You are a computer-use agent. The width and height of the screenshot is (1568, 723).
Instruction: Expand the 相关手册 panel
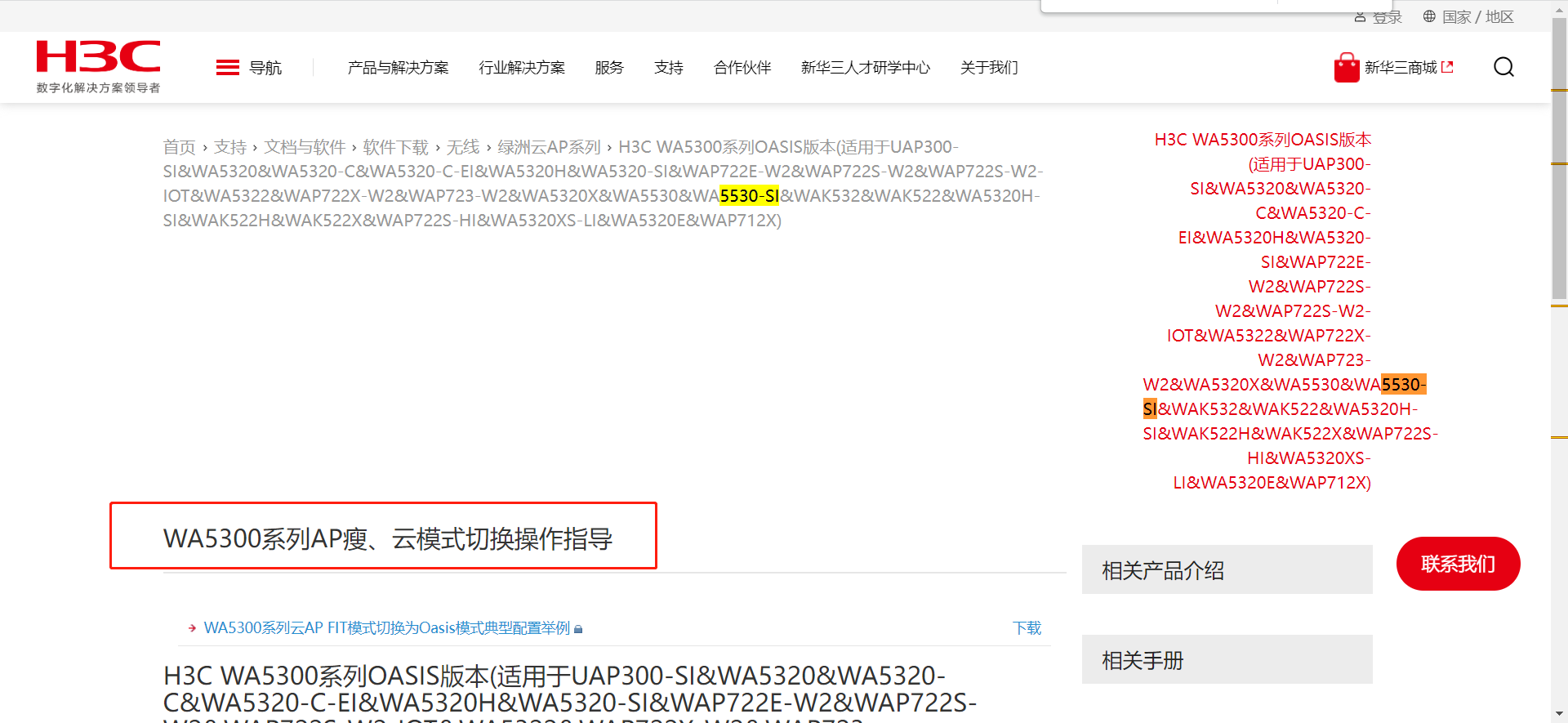click(1227, 659)
